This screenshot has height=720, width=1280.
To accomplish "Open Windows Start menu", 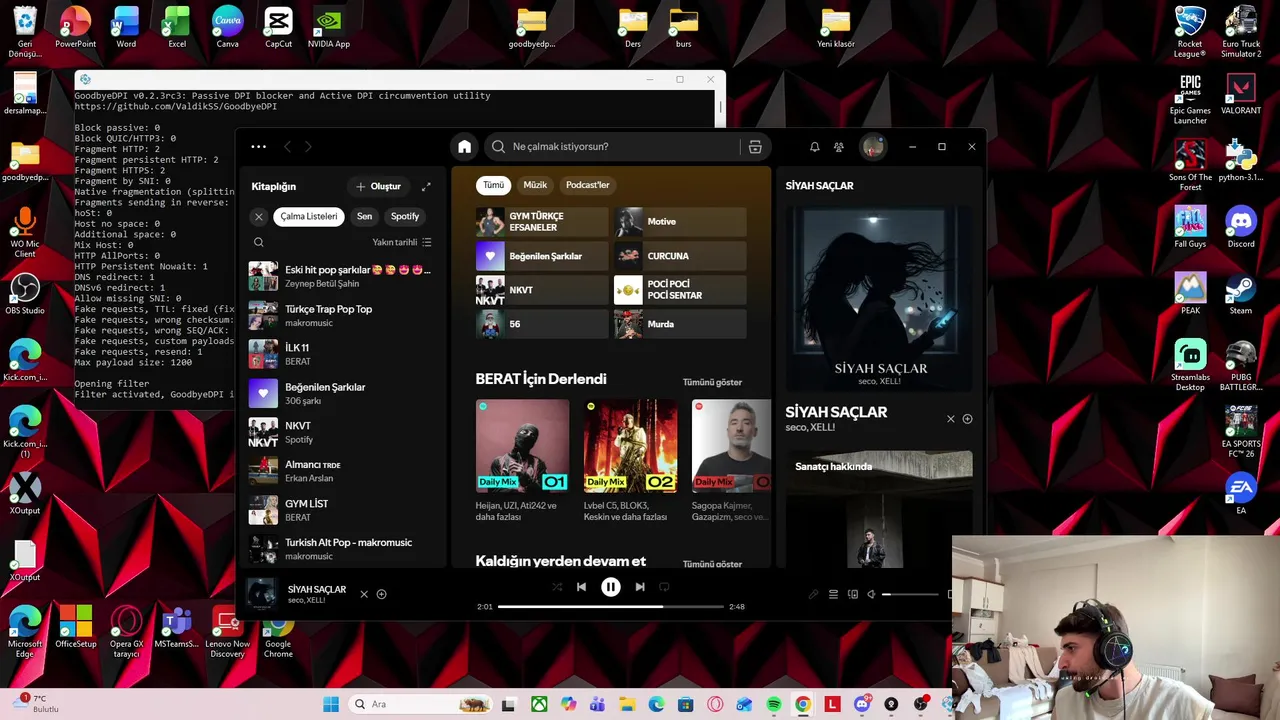I will tap(331, 704).
